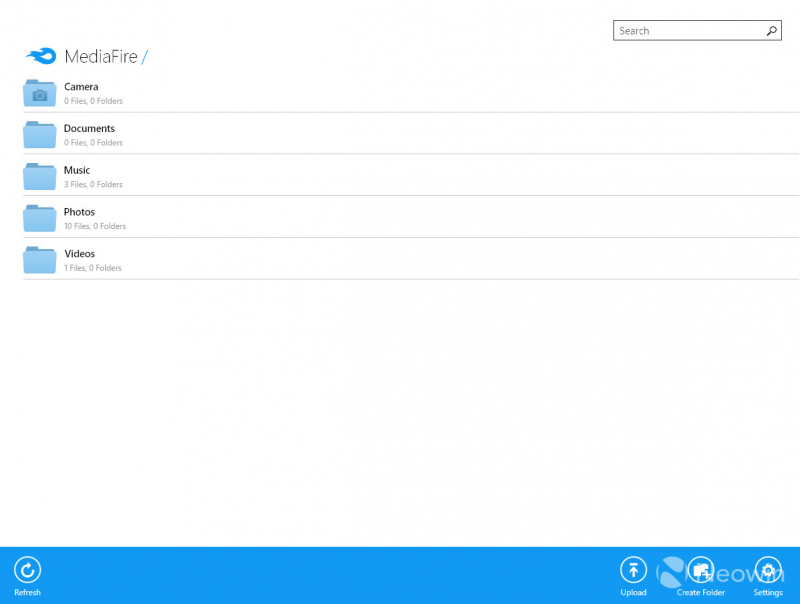Click the Upload arrow icon

(633, 570)
